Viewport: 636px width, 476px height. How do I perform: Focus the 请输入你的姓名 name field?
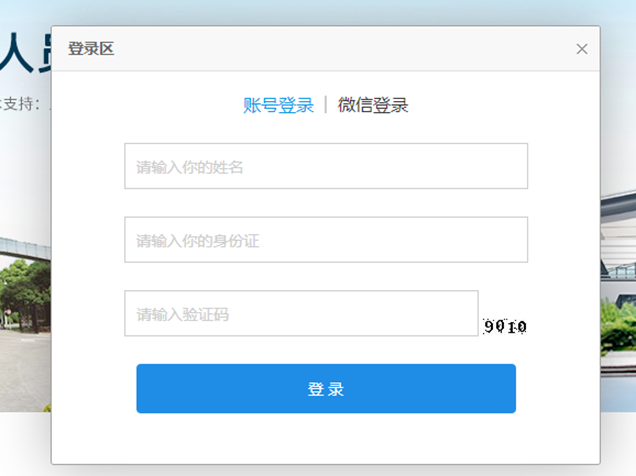pos(326,166)
